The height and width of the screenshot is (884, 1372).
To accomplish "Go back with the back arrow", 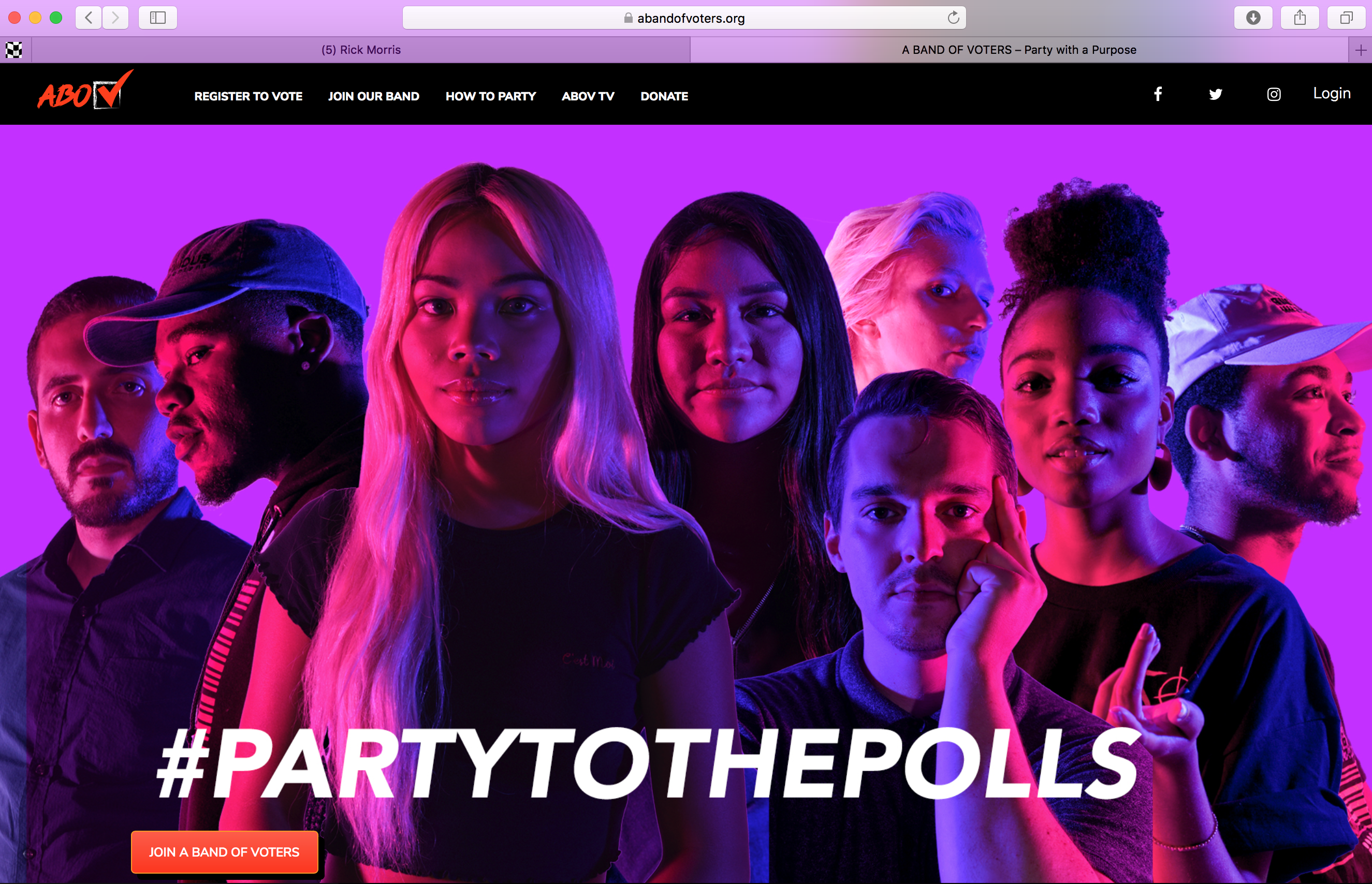I will click(89, 18).
